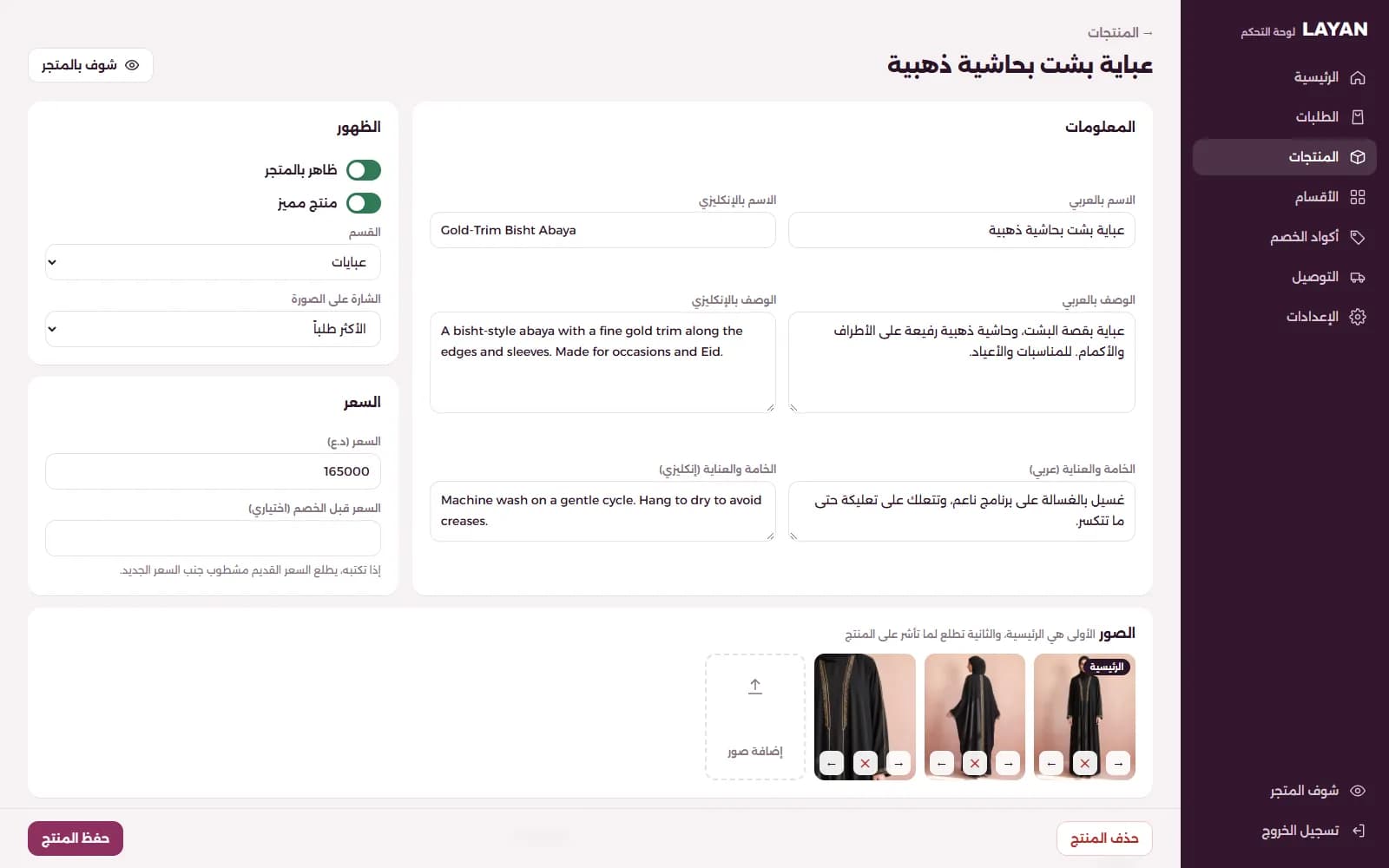
Task: Move main image left with its arrow
Action: [x=1051, y=764]
